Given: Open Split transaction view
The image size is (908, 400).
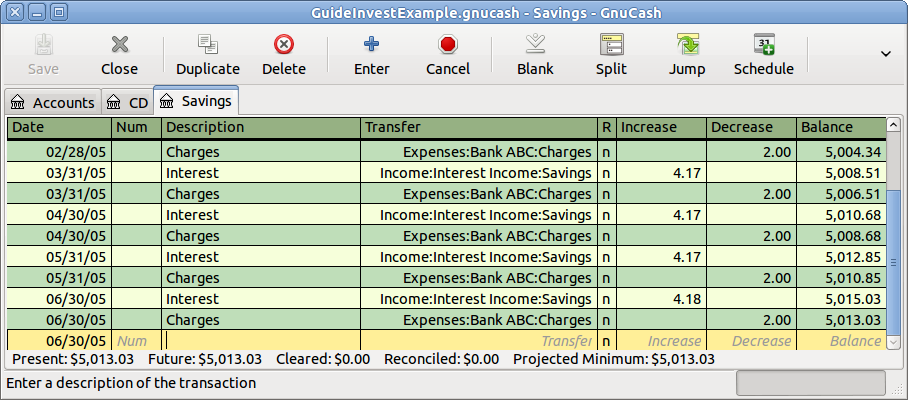Looking at the screenshot, I should [612, 56].
